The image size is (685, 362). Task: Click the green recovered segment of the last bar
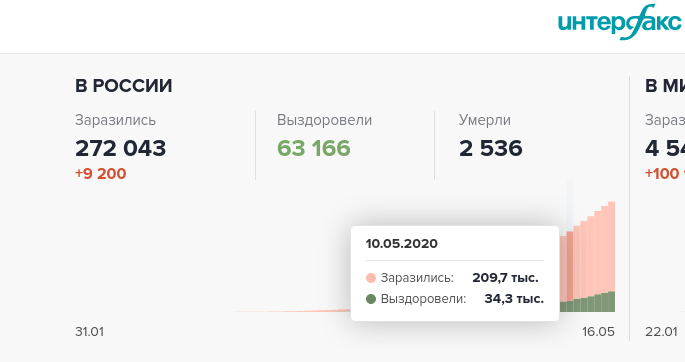click(612, 302)
